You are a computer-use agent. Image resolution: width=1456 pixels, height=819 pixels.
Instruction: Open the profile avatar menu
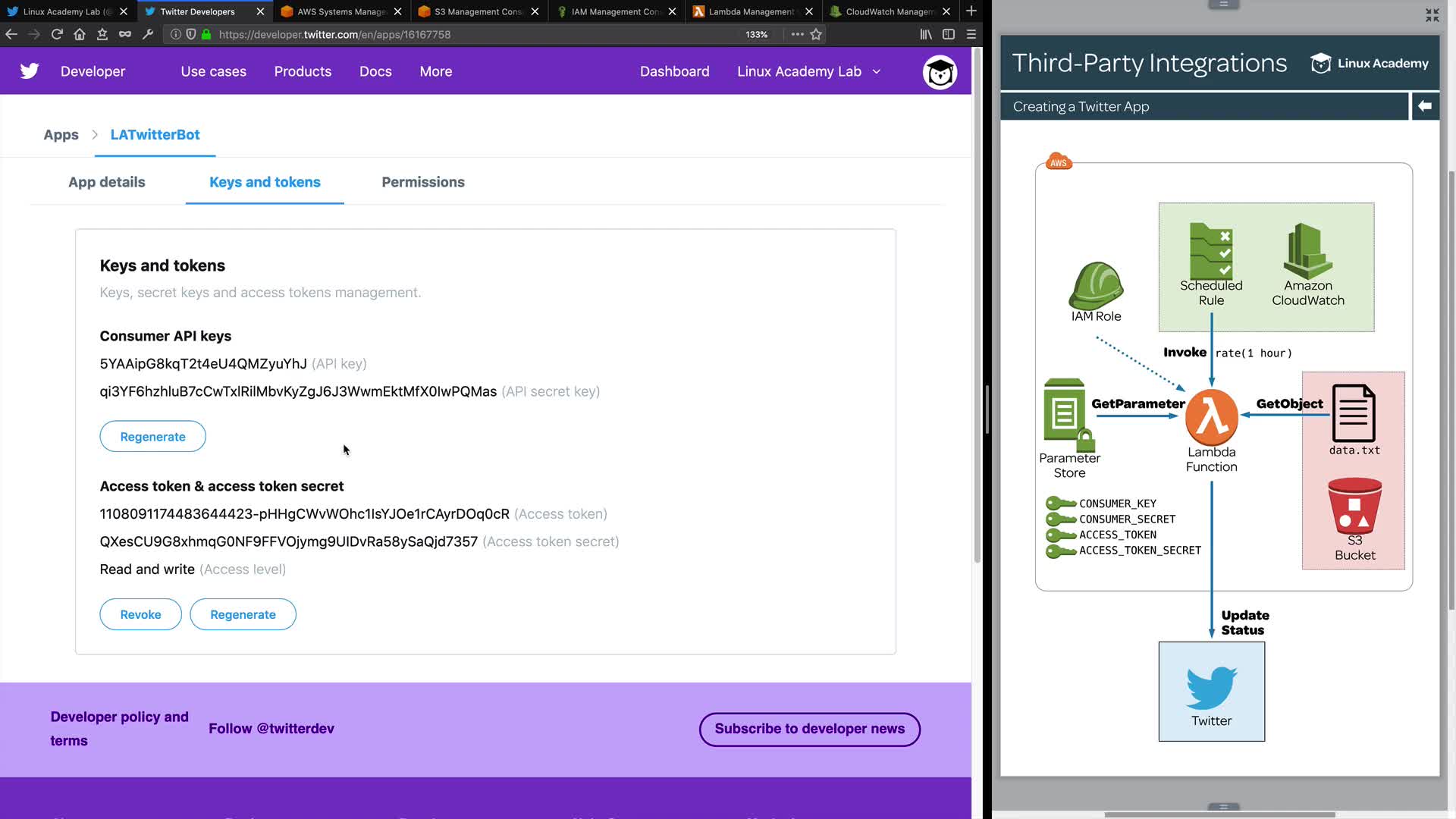pos(940,72)
